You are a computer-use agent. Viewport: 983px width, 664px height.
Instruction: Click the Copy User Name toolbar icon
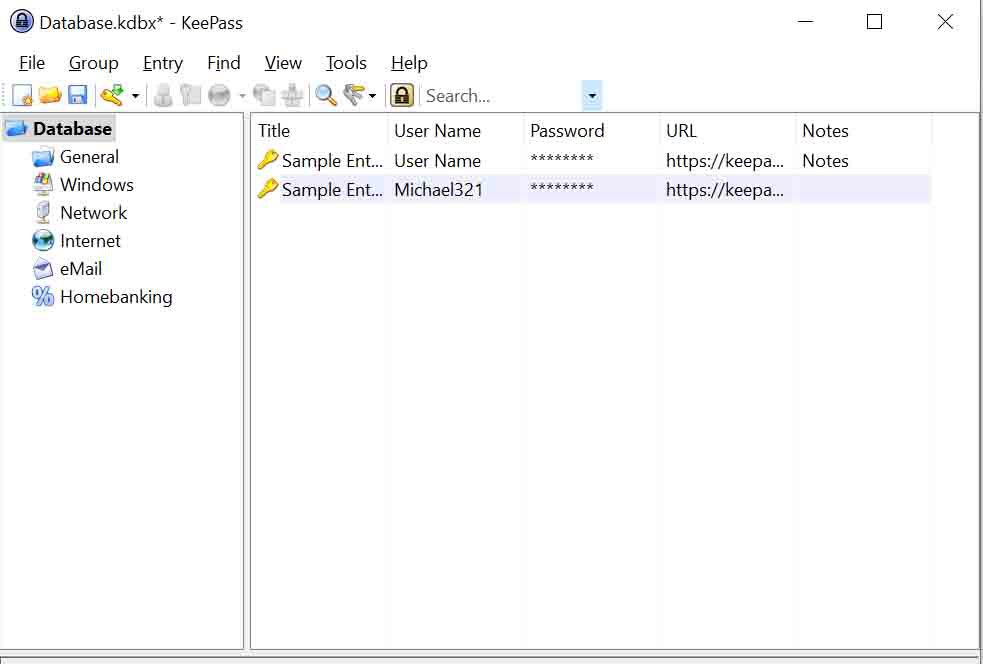[x=163, y=96]
